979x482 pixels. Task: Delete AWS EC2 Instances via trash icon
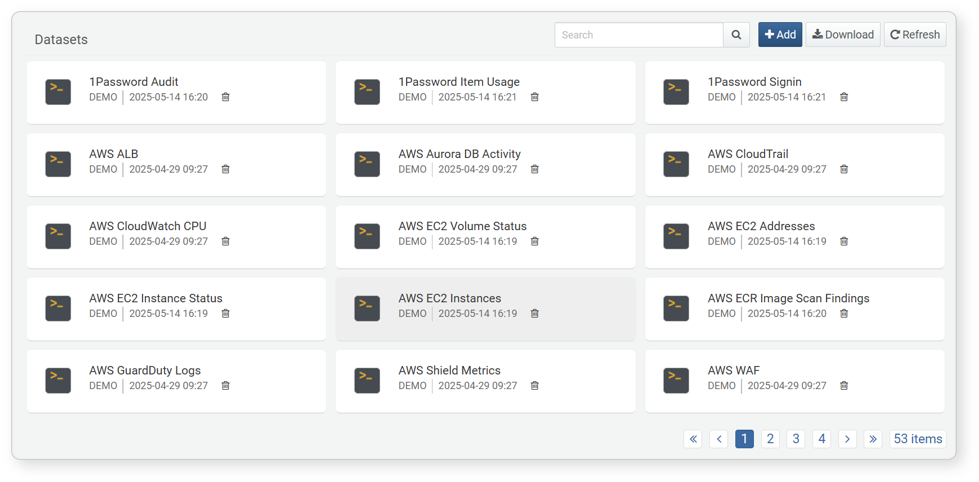(534, 313)
